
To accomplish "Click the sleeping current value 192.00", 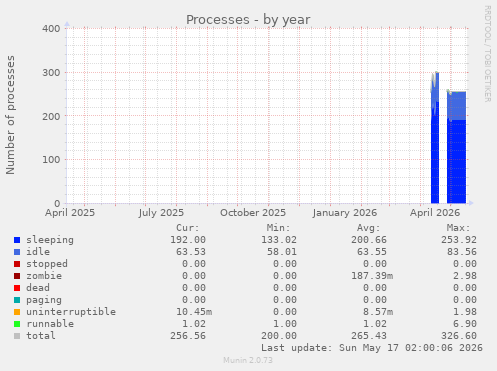I will (x=188, y=240).
